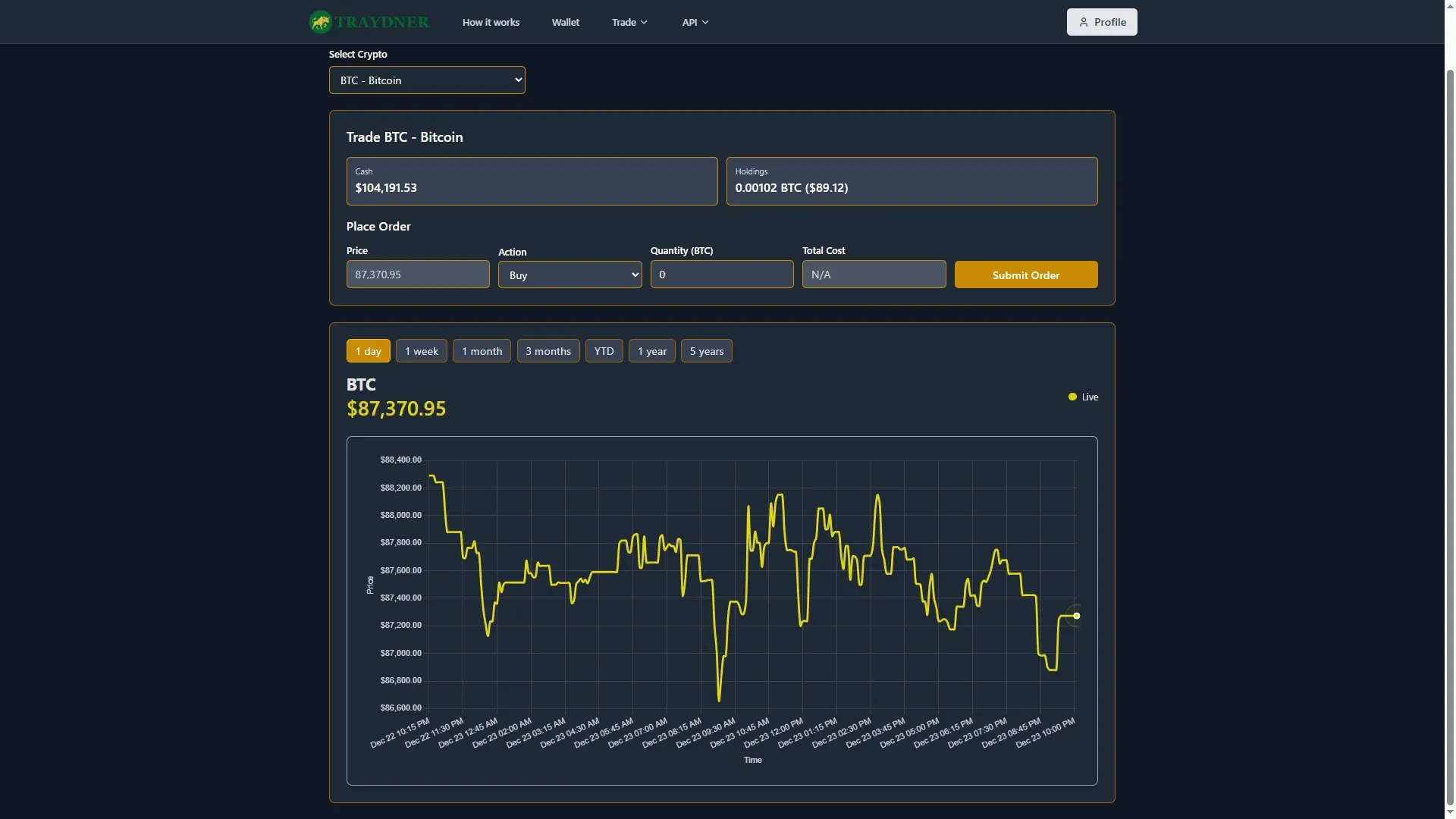The image size is (1456, 819).
Task: Click the Quantity (BTC) input field
Action: click(x=722, y=275)
